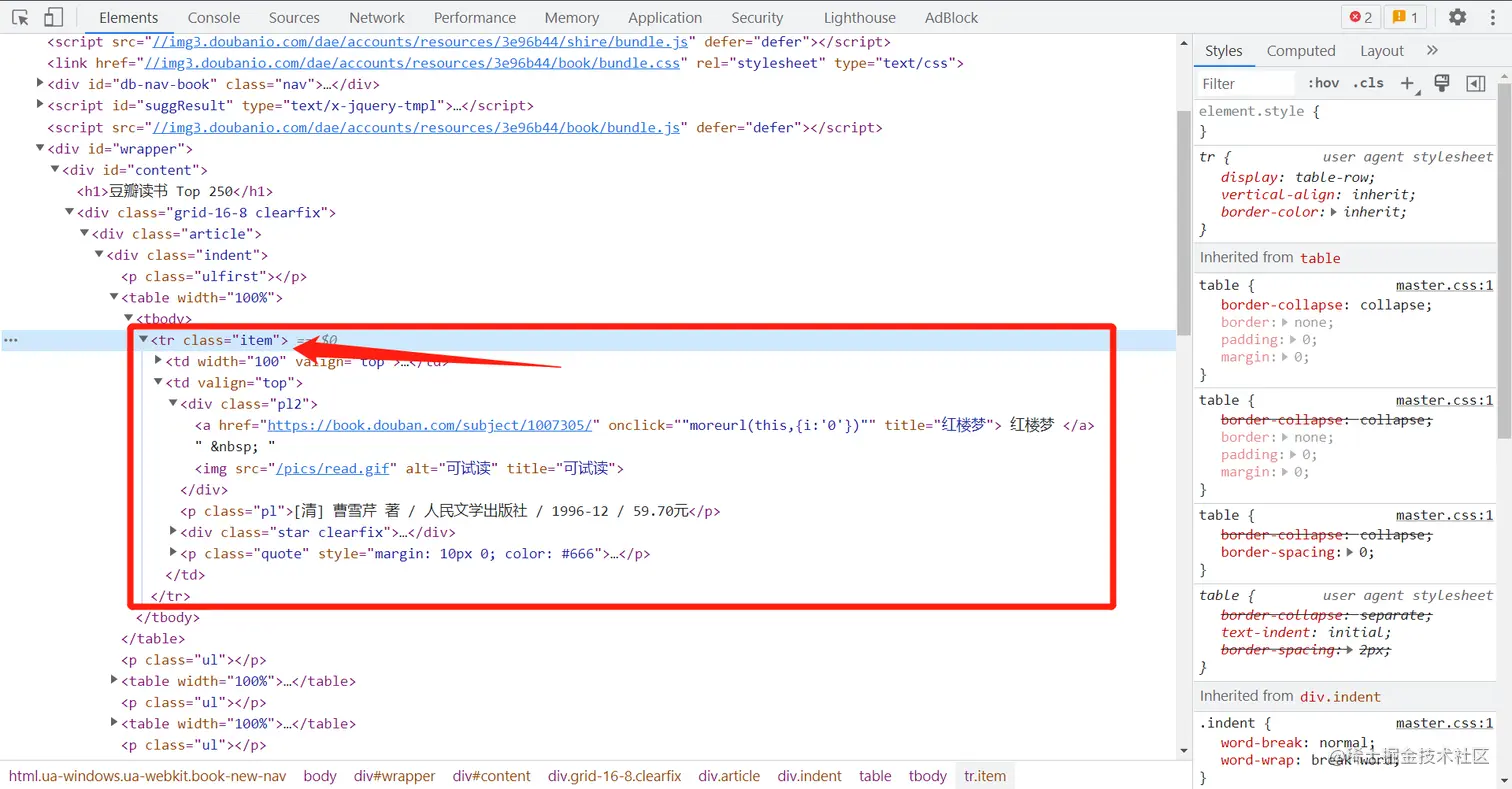Open DevTools settings gear
The height and width of the screenshot is (789, 1512).
pos(1458,17)
